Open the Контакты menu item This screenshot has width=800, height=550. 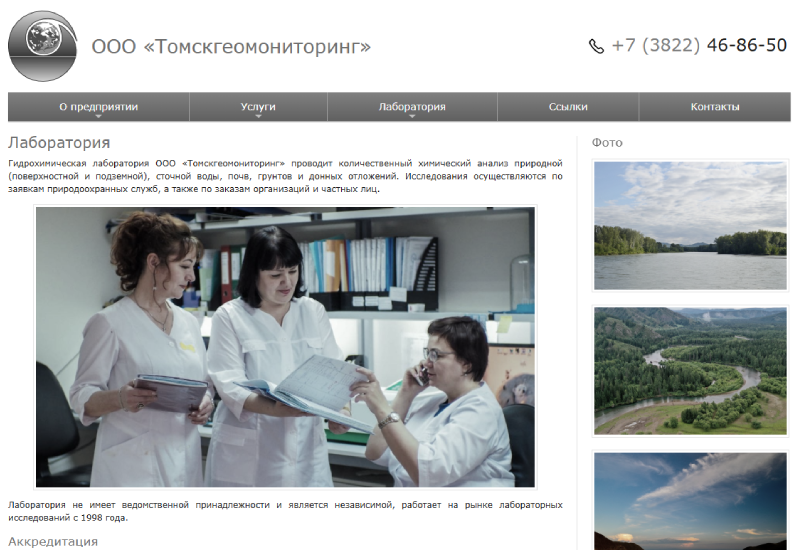coord(715,107)
